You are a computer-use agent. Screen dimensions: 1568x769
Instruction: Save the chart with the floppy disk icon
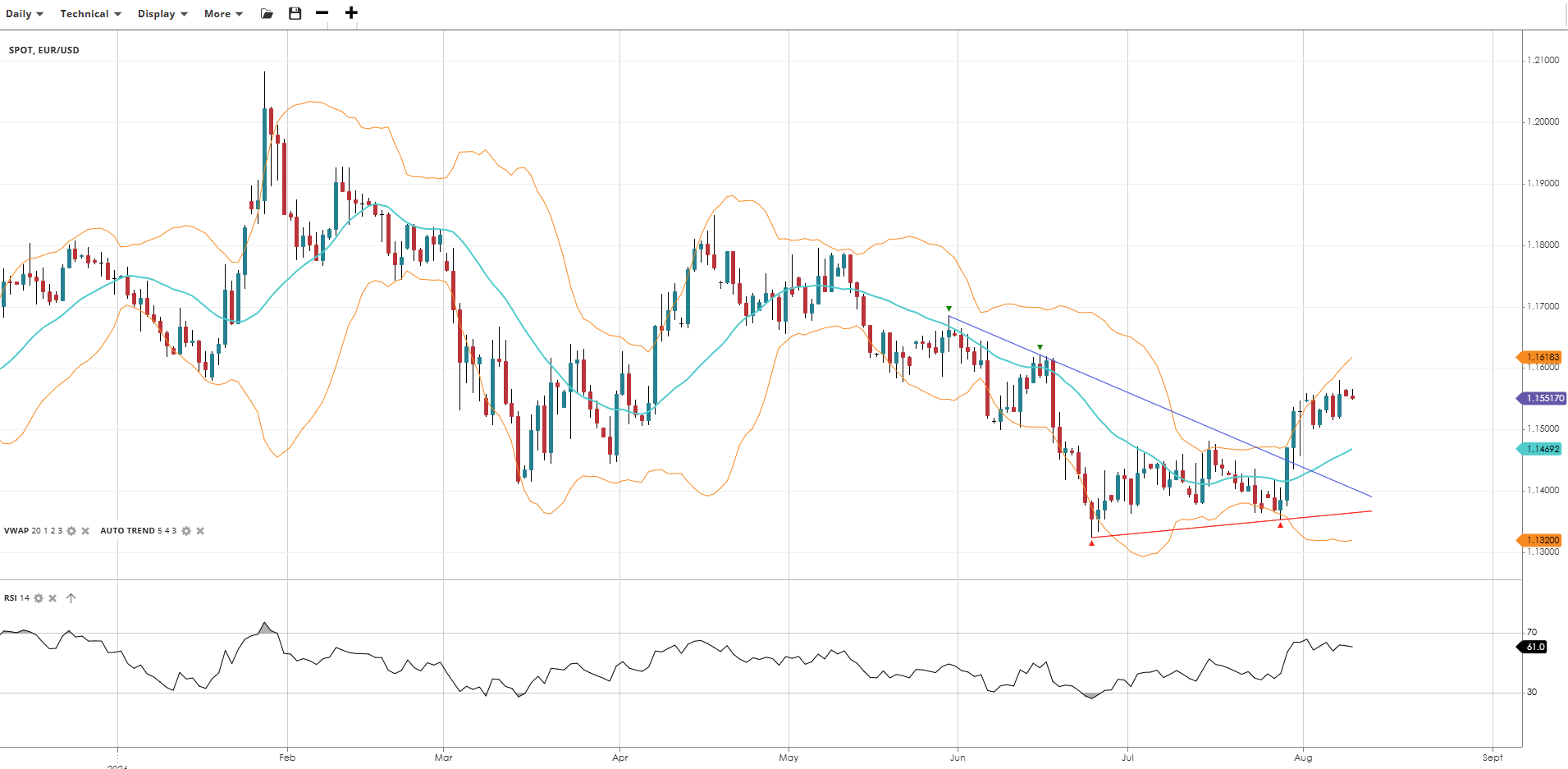point(295,13)
